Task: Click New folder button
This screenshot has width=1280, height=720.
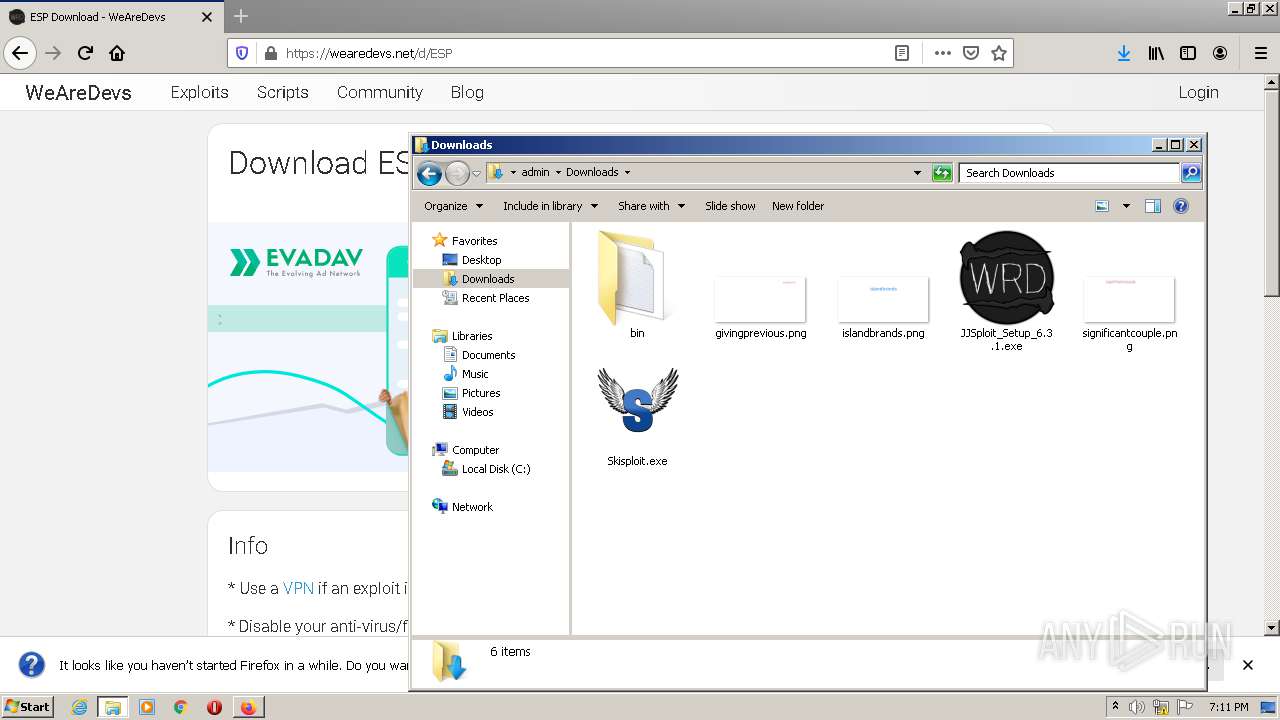Action: point(798,206)
